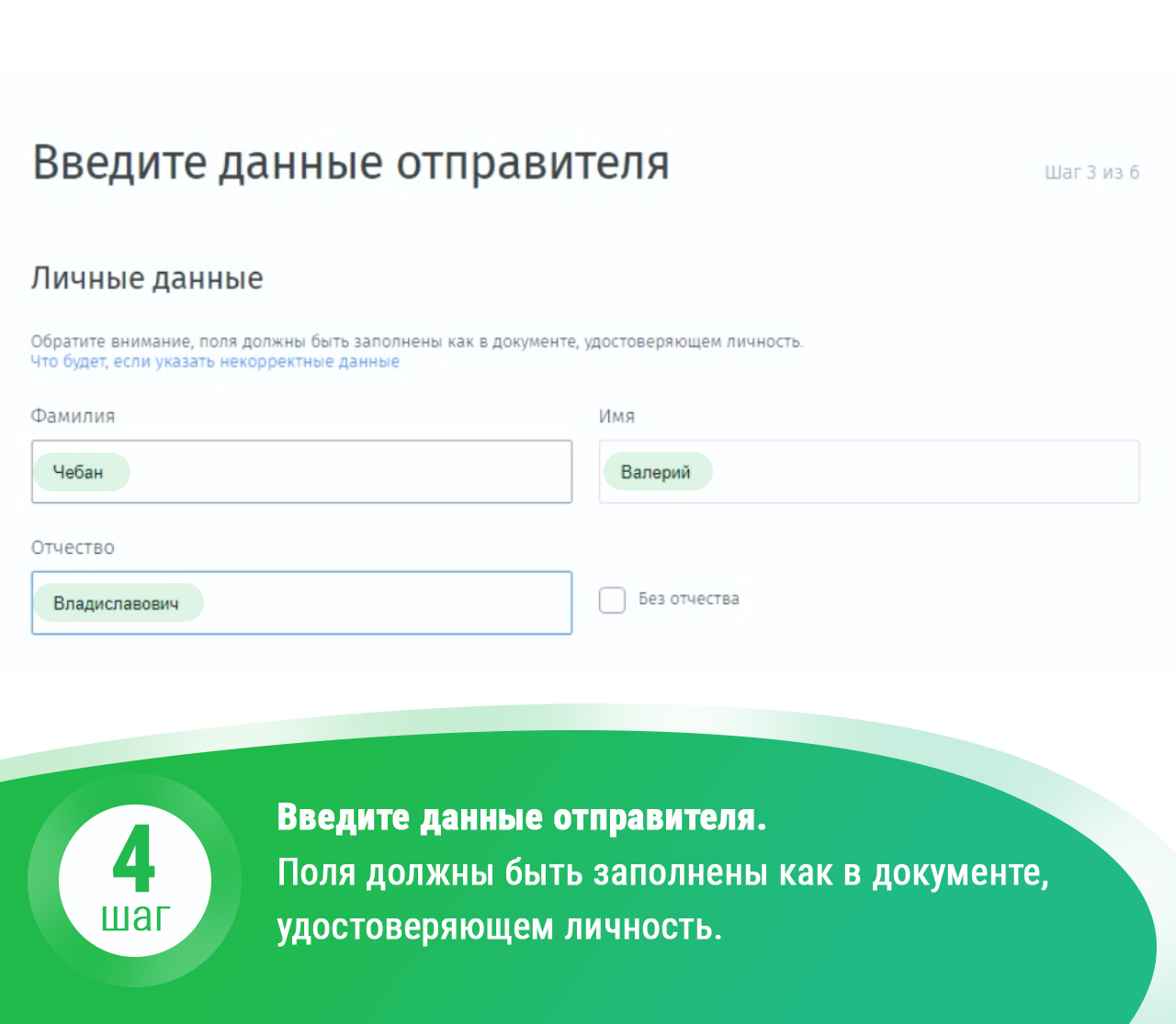This screenshot has height=1024, width=1176.
Task: Tick the 'Без отчества' checkbox
Action: [x=612, y=600]
